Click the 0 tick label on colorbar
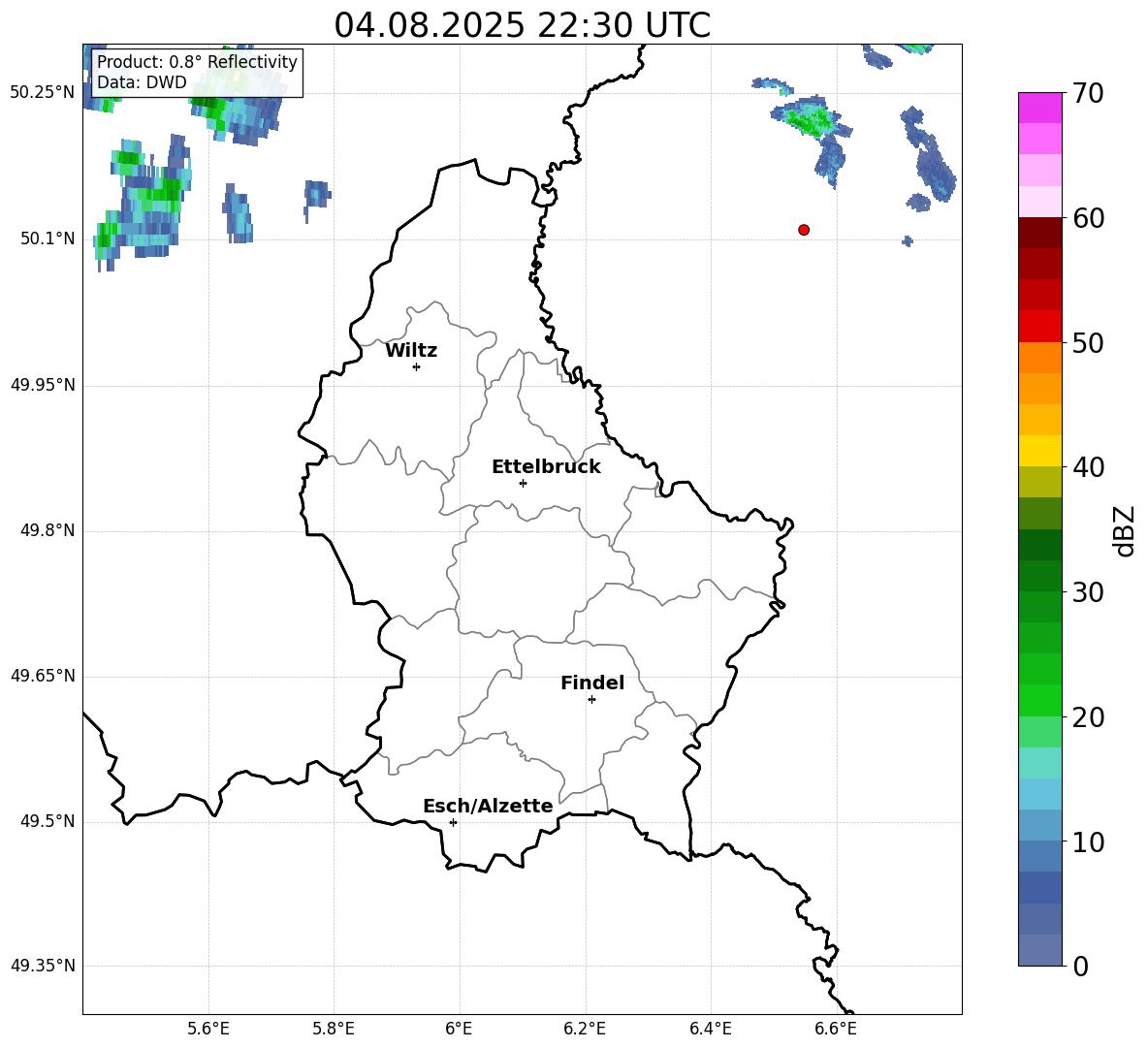This screenshot has height=1048, width=1148. [1080, 967]
